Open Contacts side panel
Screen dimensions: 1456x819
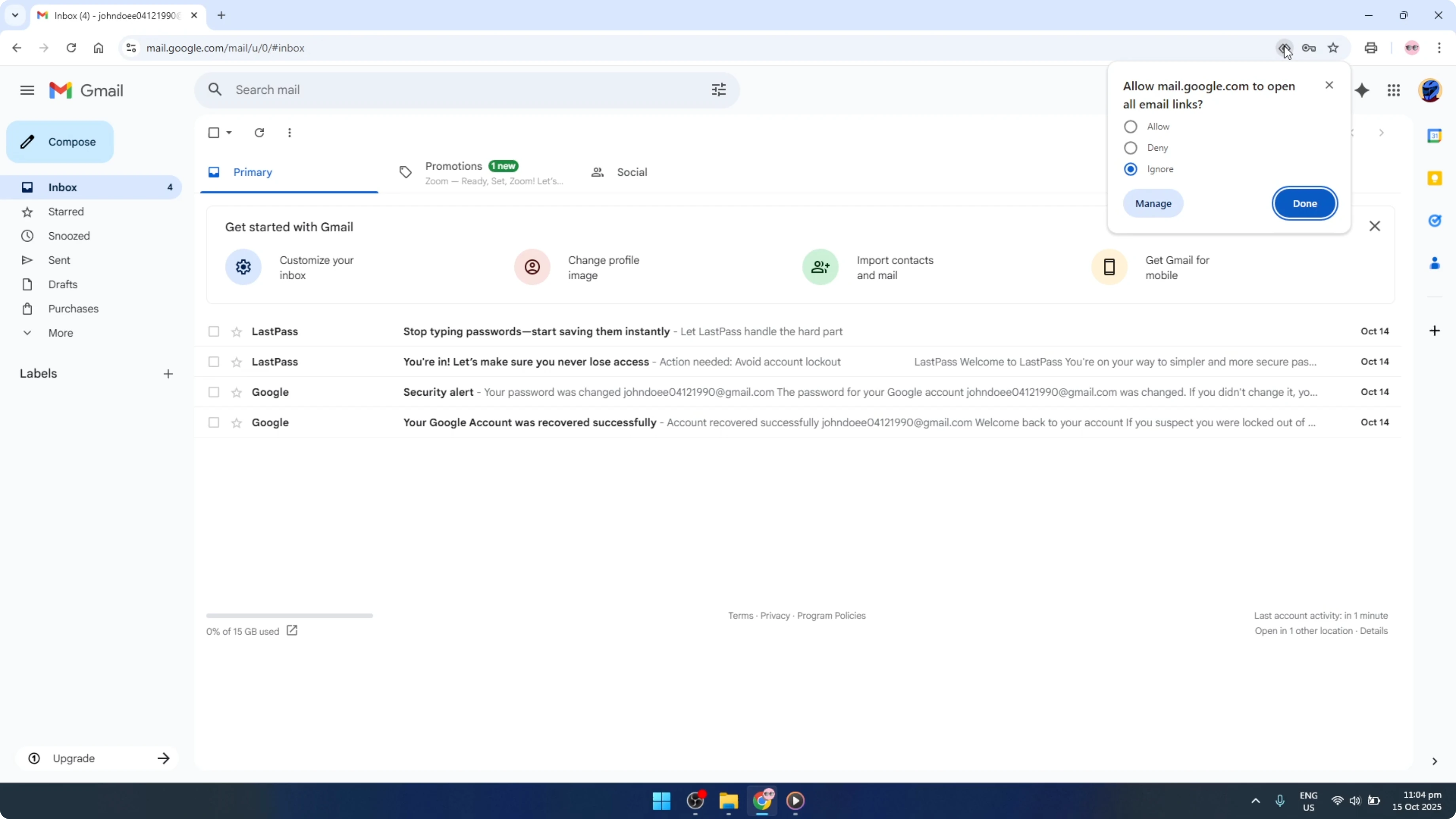(1435, 263)
